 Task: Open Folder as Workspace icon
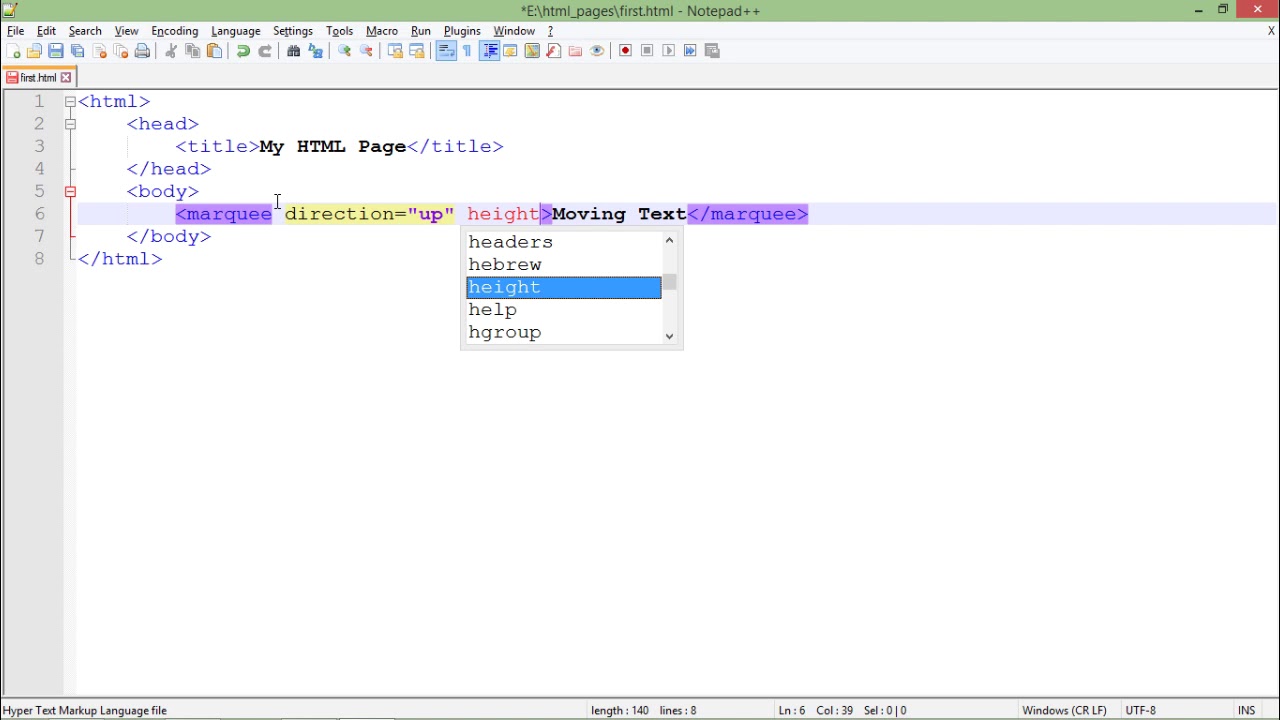575,51
